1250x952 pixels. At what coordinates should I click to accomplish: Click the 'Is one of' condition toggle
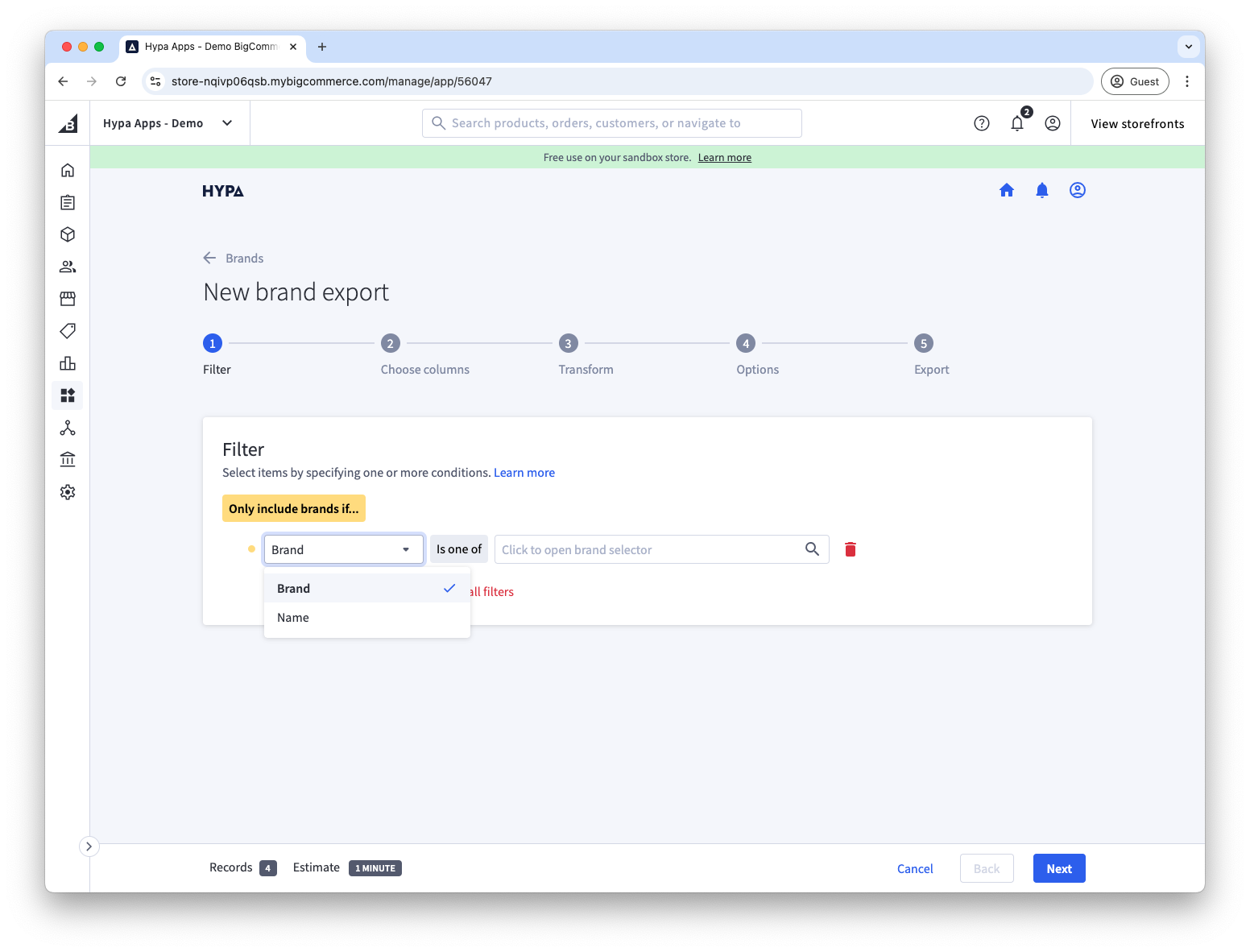(458, 548)
